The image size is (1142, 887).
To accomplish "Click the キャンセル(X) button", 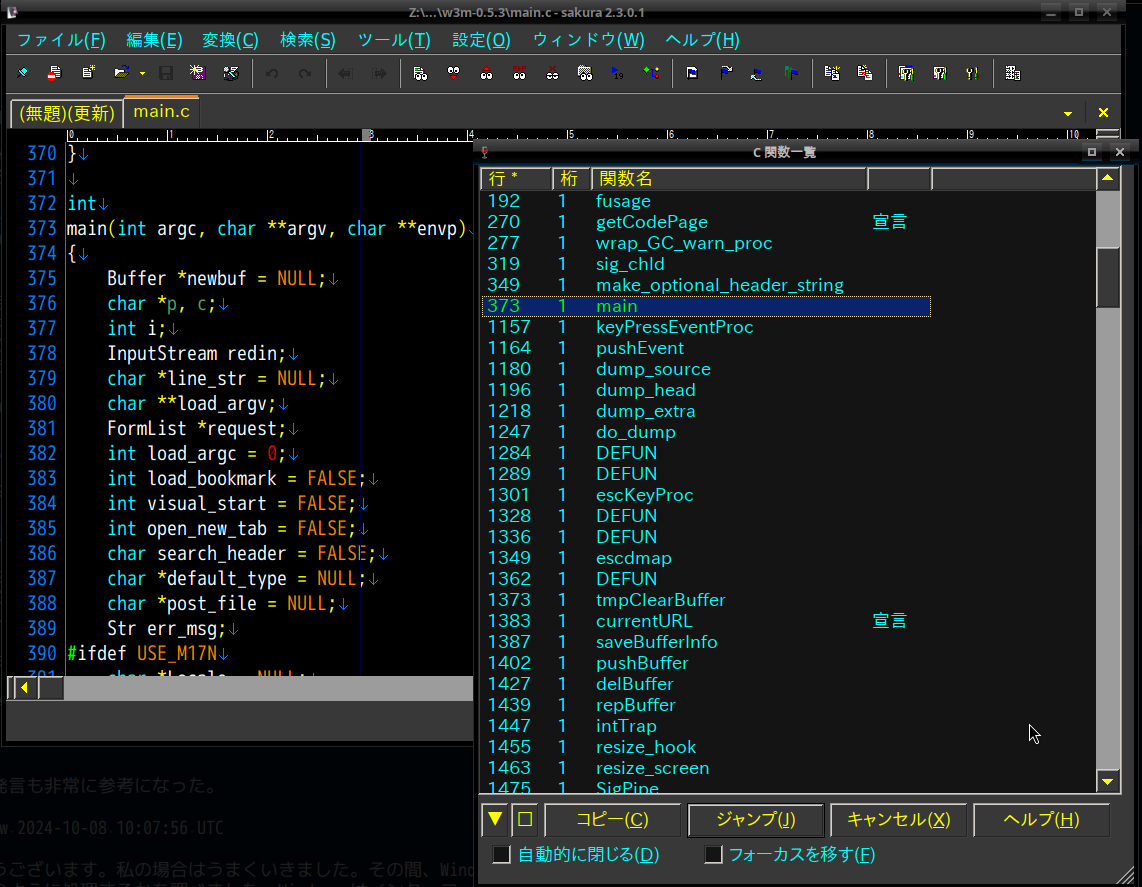I will coord(899,819).
